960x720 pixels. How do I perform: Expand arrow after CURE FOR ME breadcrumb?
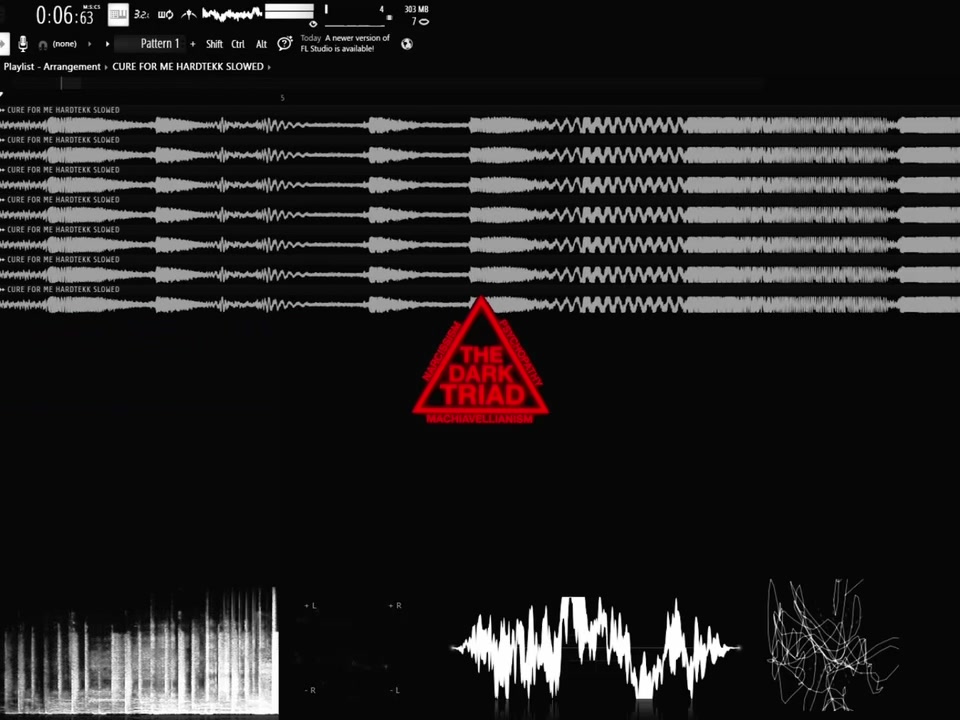269,67
